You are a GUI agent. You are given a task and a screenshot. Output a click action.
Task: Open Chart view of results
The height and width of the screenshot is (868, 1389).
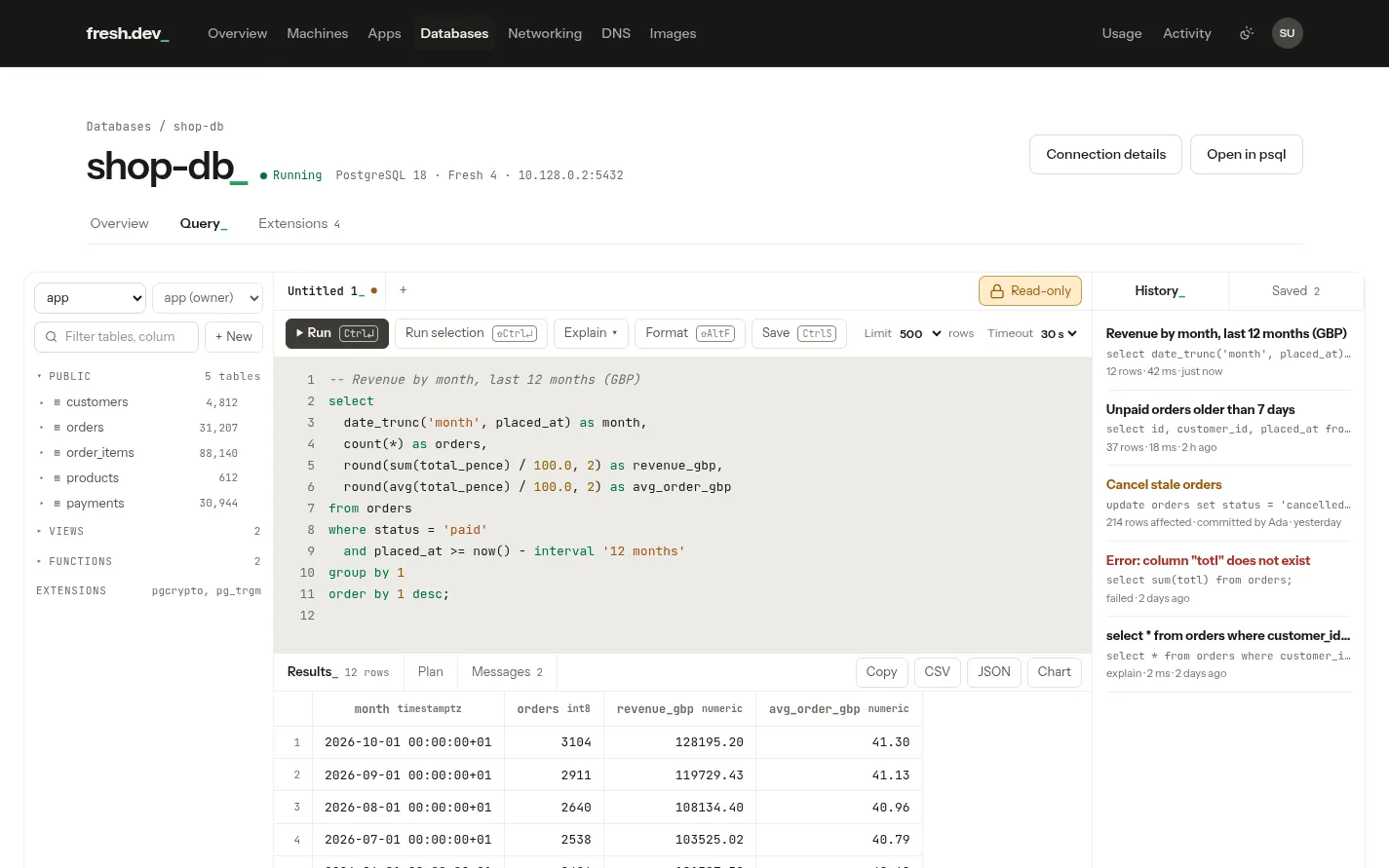click(1054, 672)
